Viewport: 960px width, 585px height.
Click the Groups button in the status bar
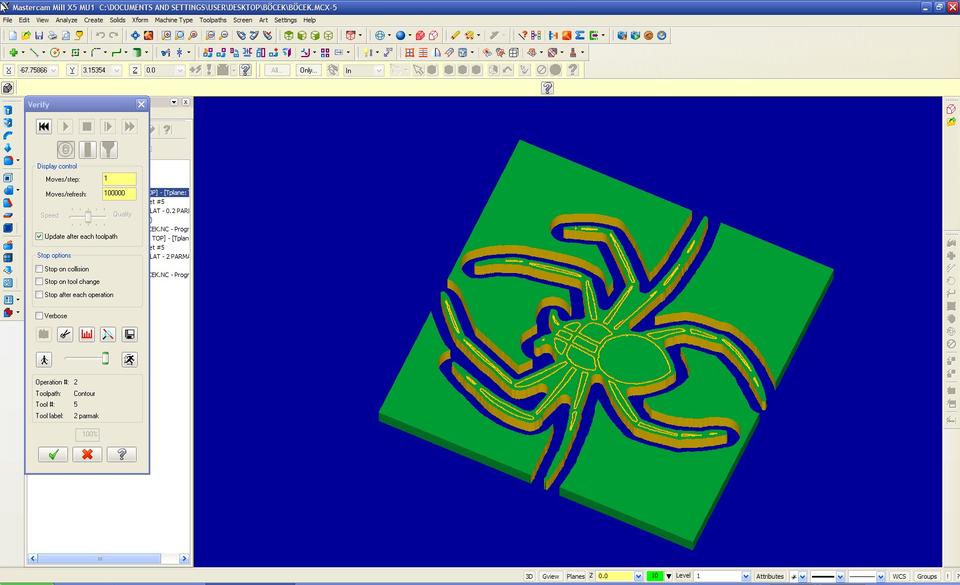pos(928,576)
